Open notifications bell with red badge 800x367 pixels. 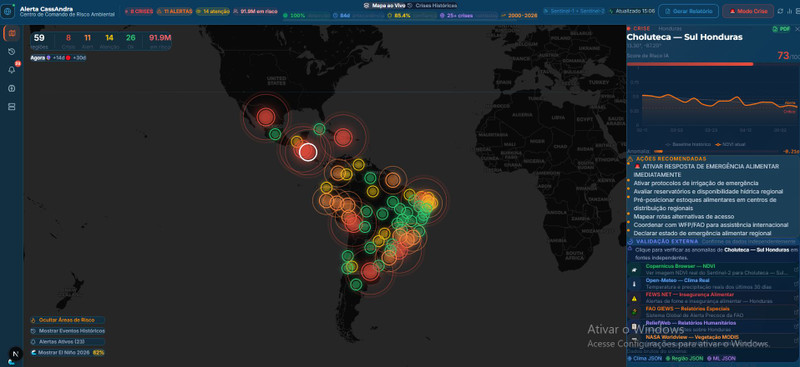(x=11, y=70)
